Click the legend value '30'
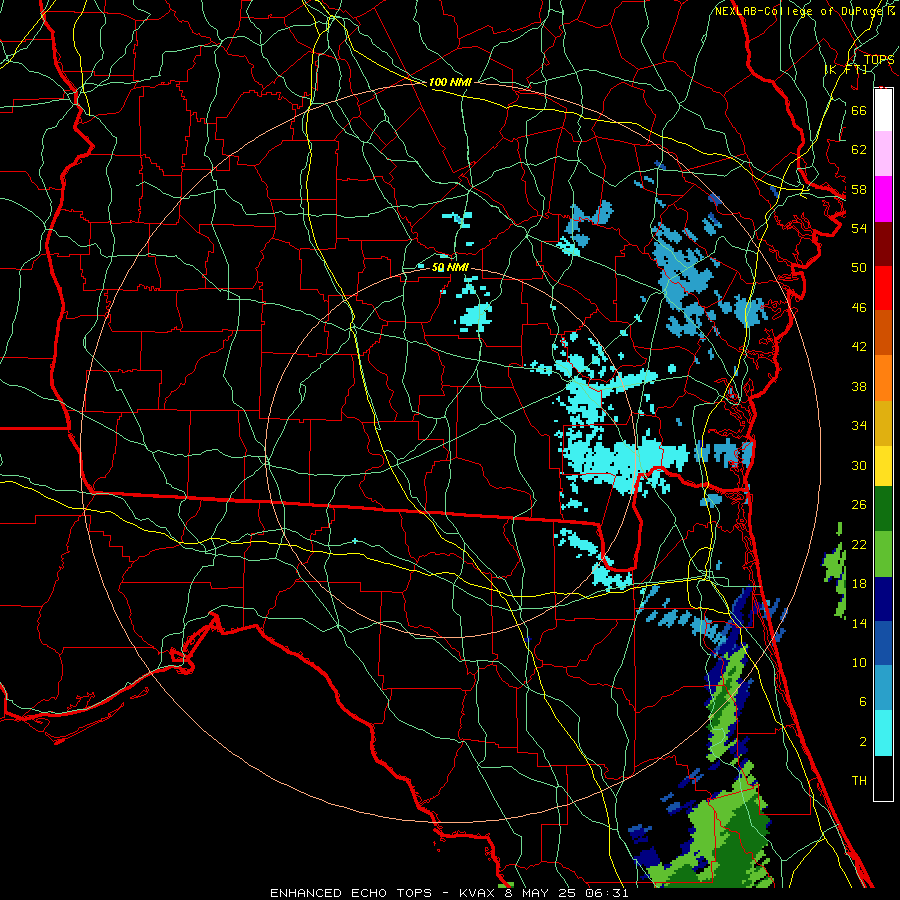 pyautogui.click(x=859, y=465)
